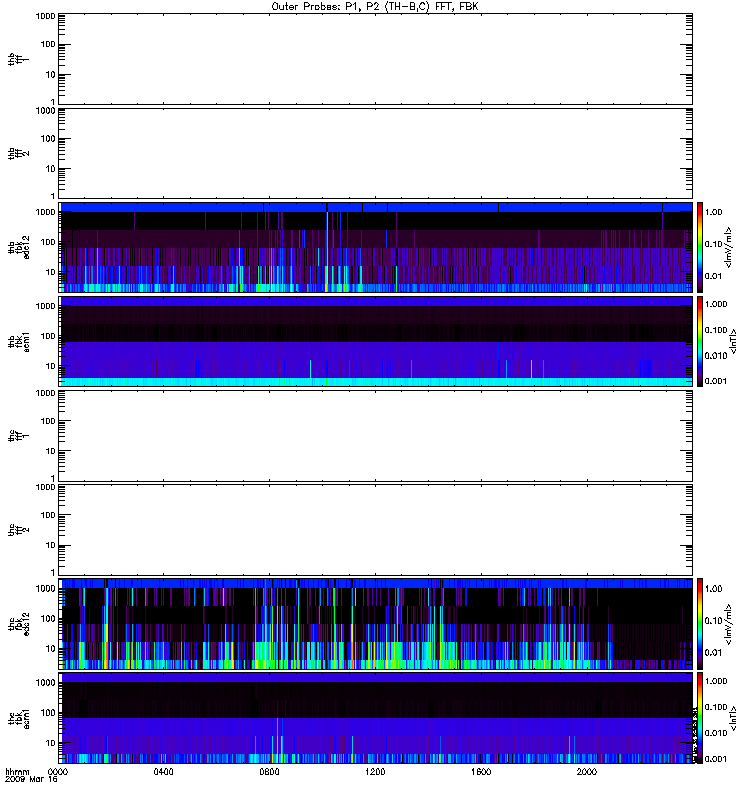Click the '1.00' label on thb edc12 color bar

pyautogui.click(x=713, y=212)
